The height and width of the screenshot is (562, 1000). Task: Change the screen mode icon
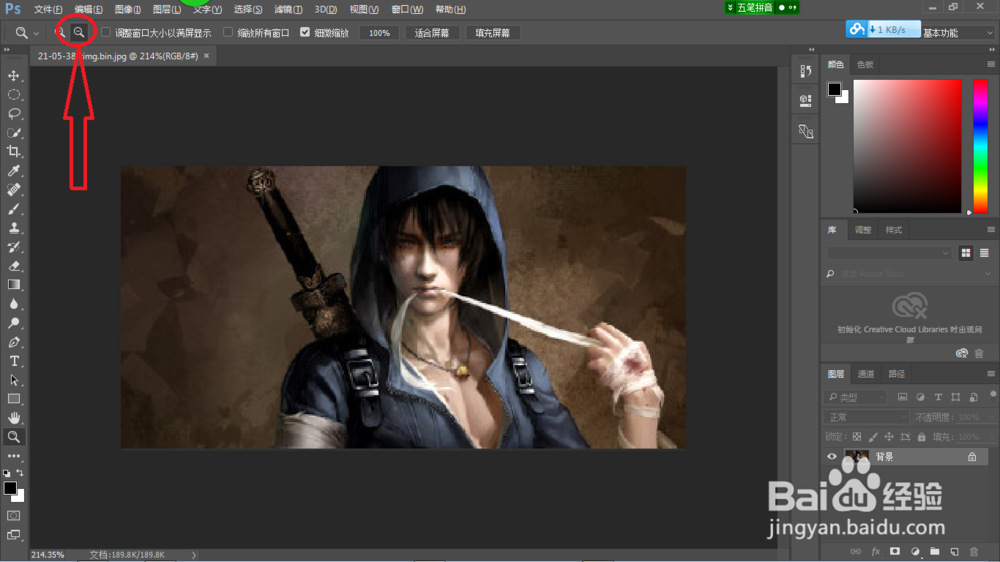tap(13, 535)
